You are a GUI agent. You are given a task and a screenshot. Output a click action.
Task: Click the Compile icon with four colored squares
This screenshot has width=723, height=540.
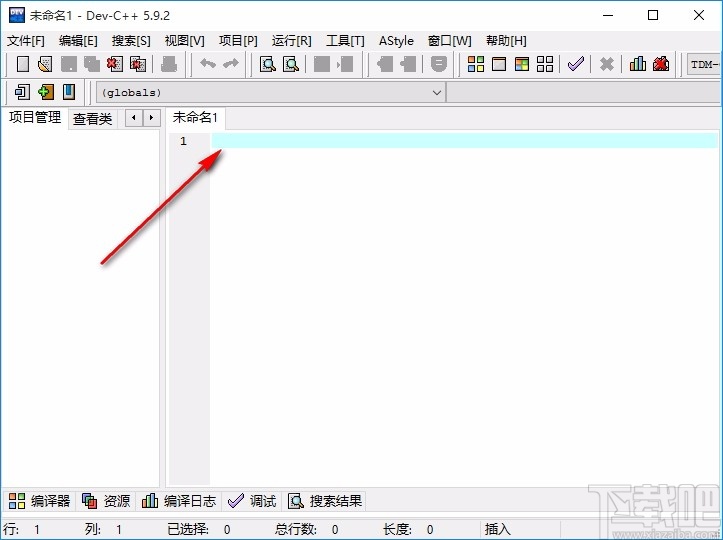click(475, 64)
